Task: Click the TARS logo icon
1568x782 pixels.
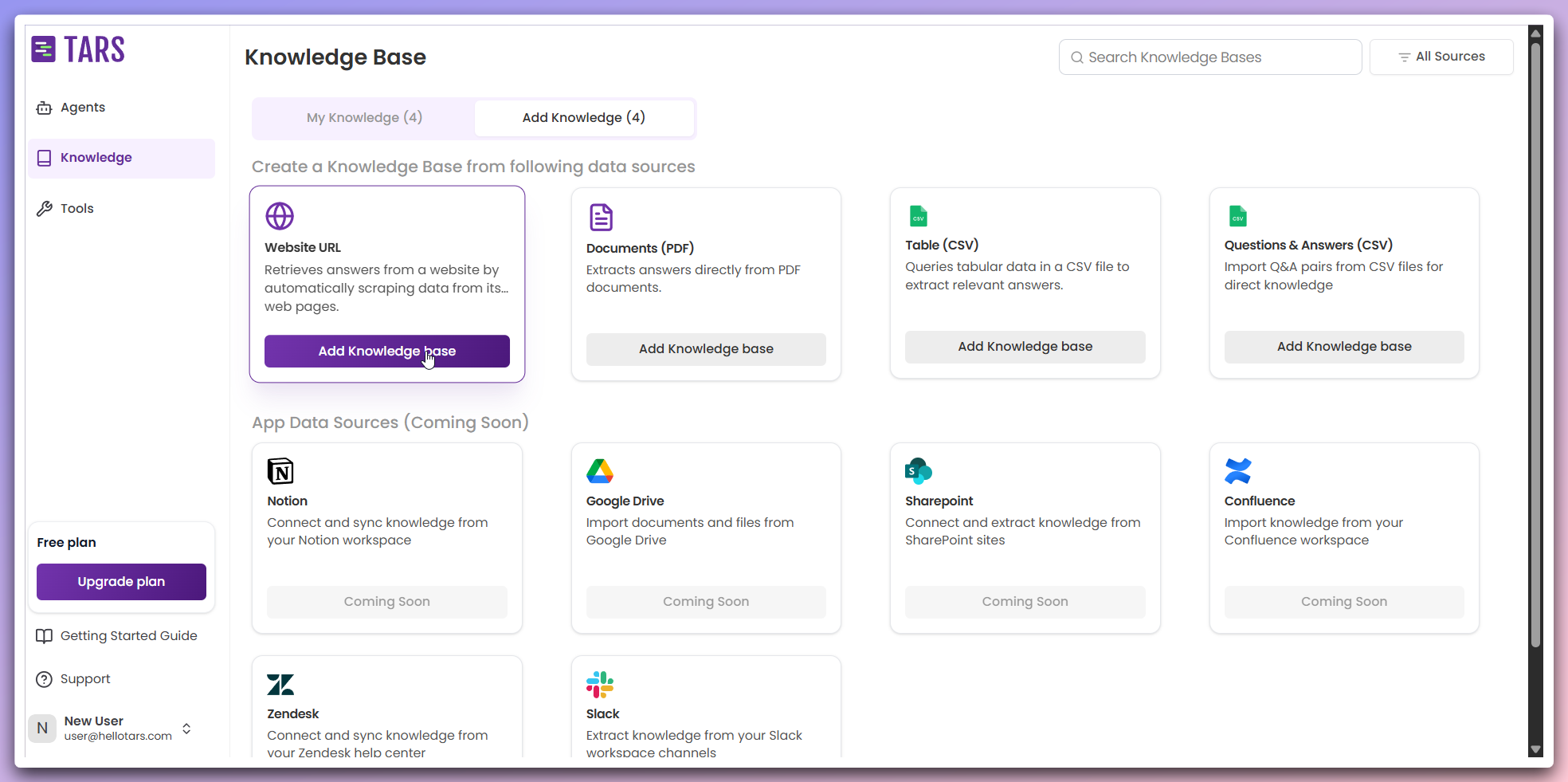Action: pos(43,49)
